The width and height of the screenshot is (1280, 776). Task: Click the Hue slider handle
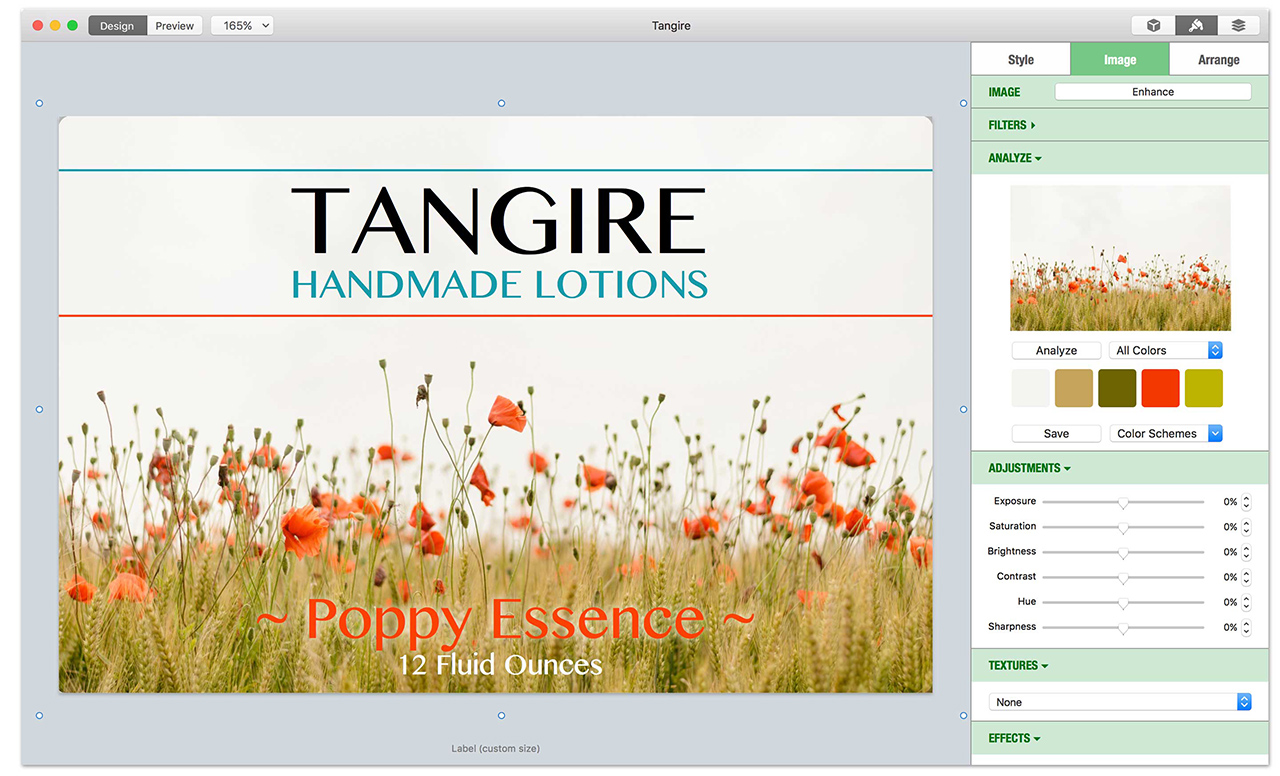click(x=1123, y=603)
